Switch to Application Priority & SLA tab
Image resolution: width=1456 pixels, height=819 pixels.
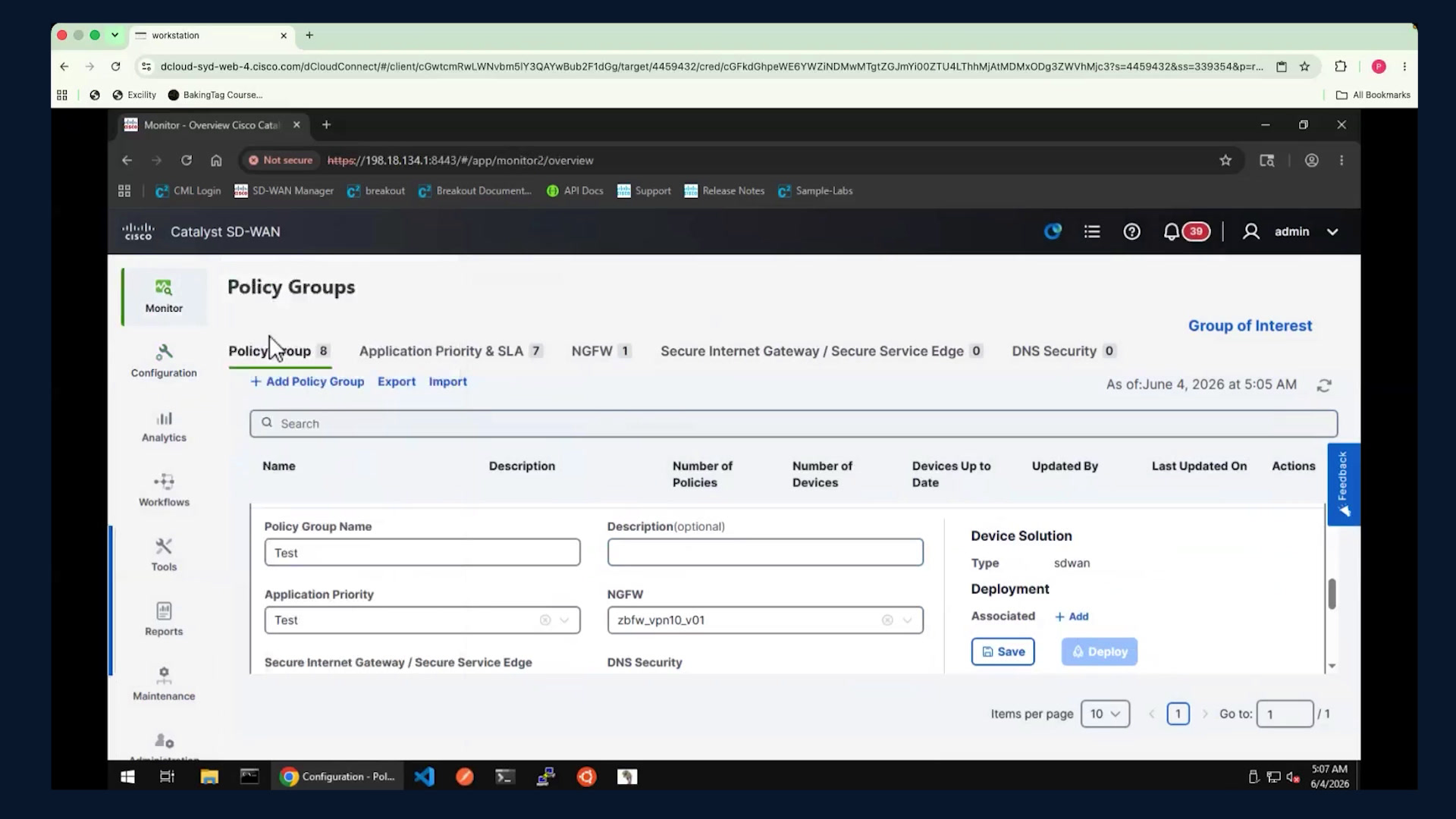click(x=450, y=351)
